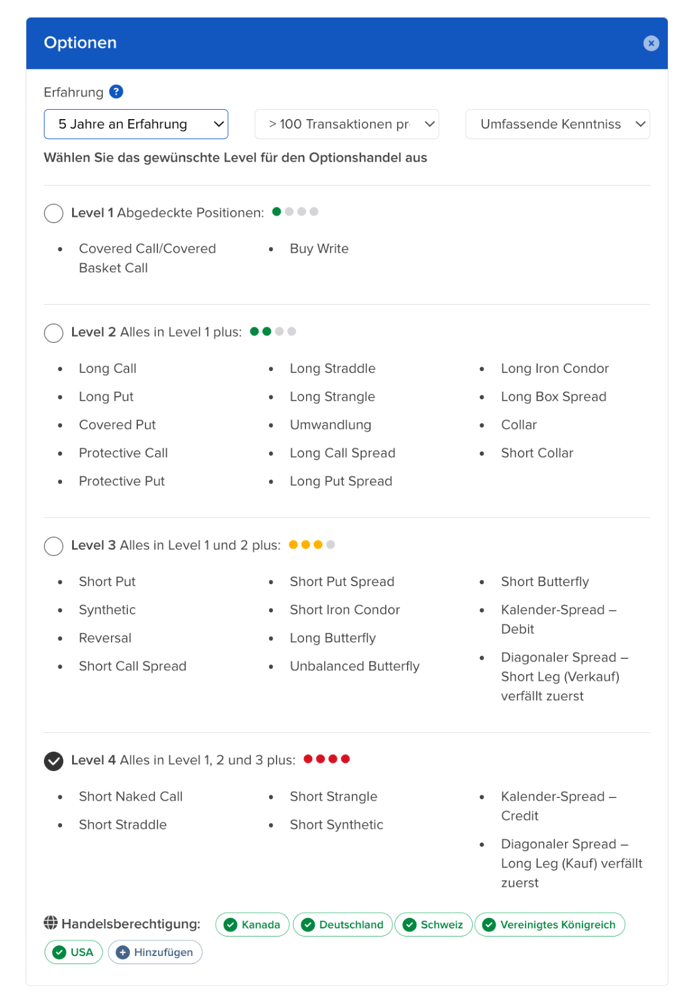Click the Kanada permission chip
Screen dimensions: 686x1003
[253, 925]
